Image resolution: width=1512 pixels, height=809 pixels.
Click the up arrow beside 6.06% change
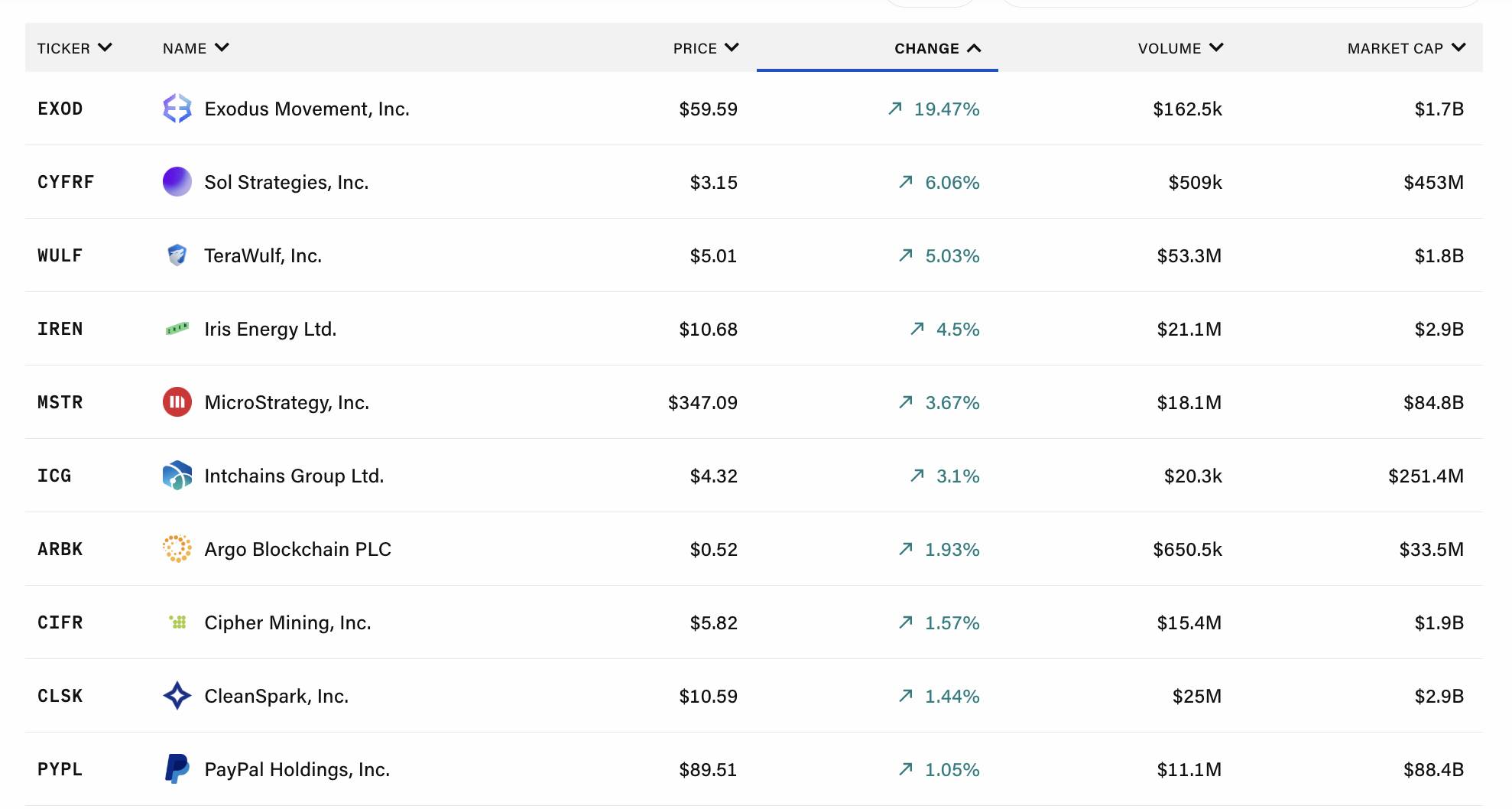906,182
